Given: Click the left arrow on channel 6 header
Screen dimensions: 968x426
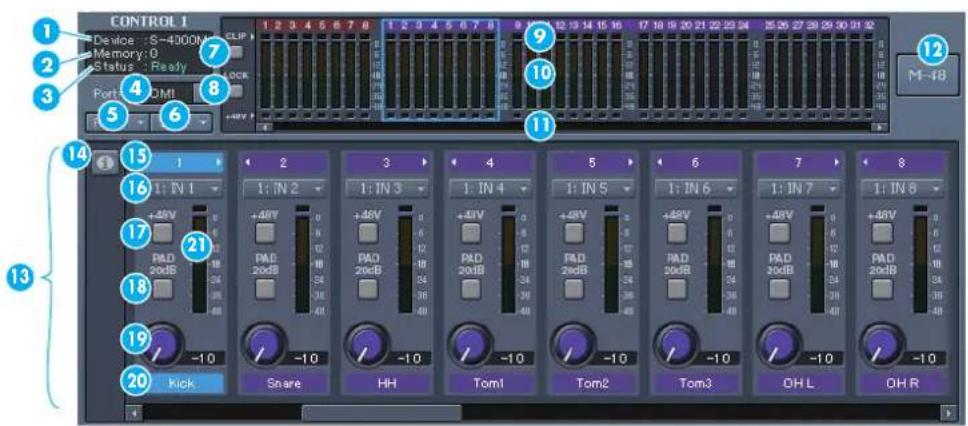Looking at the screenshot, I should click(659, 163).
